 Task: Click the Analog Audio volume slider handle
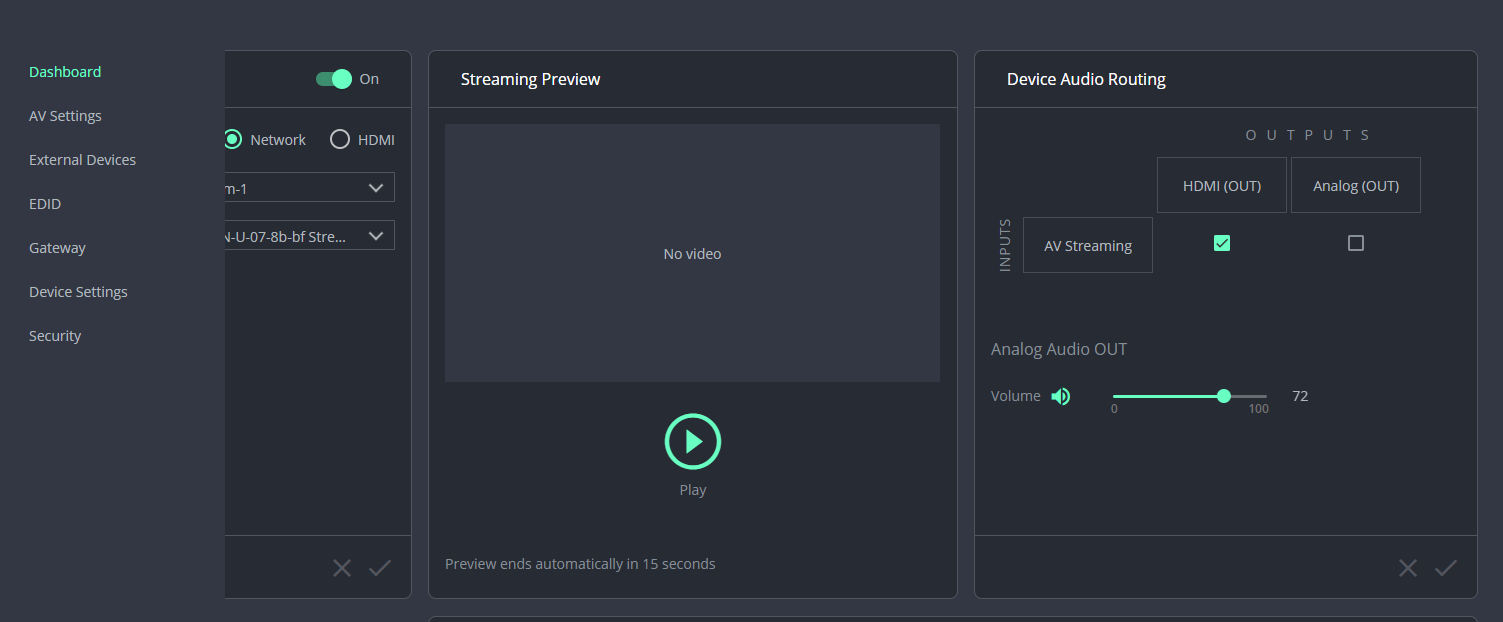(x=1224, y=396)
